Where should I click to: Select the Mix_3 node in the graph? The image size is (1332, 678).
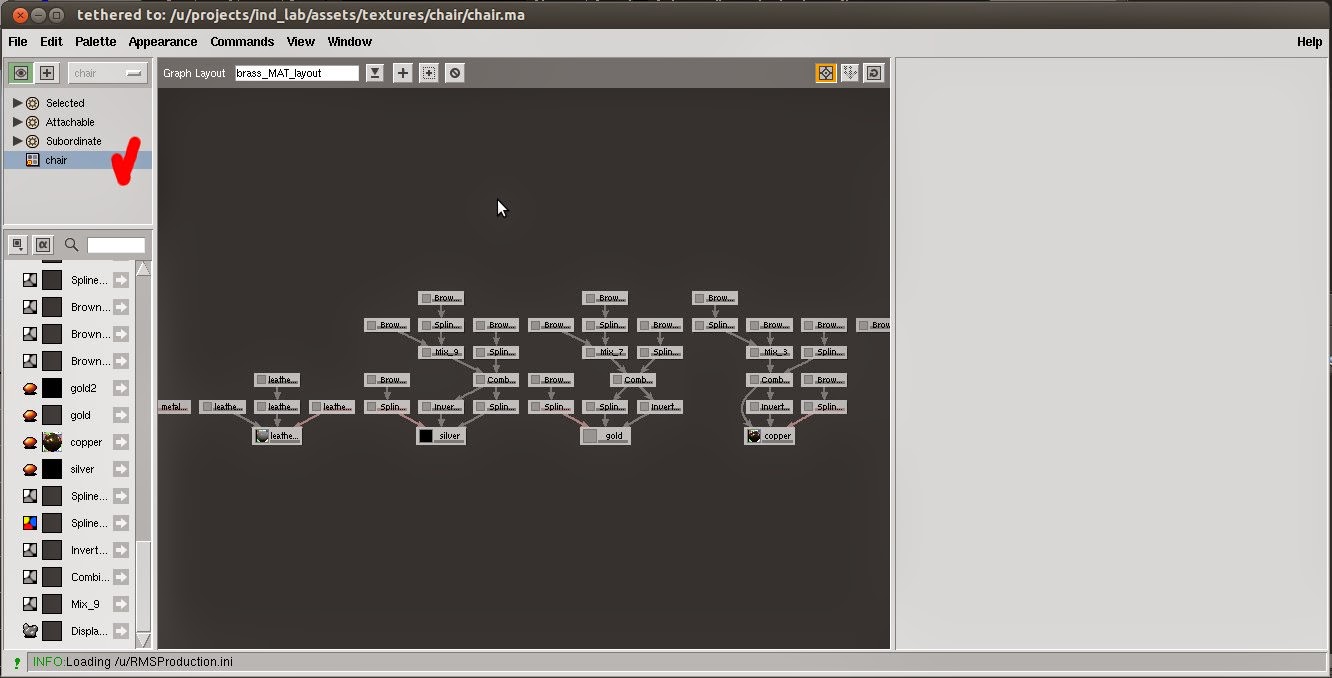tap(769, 352)
